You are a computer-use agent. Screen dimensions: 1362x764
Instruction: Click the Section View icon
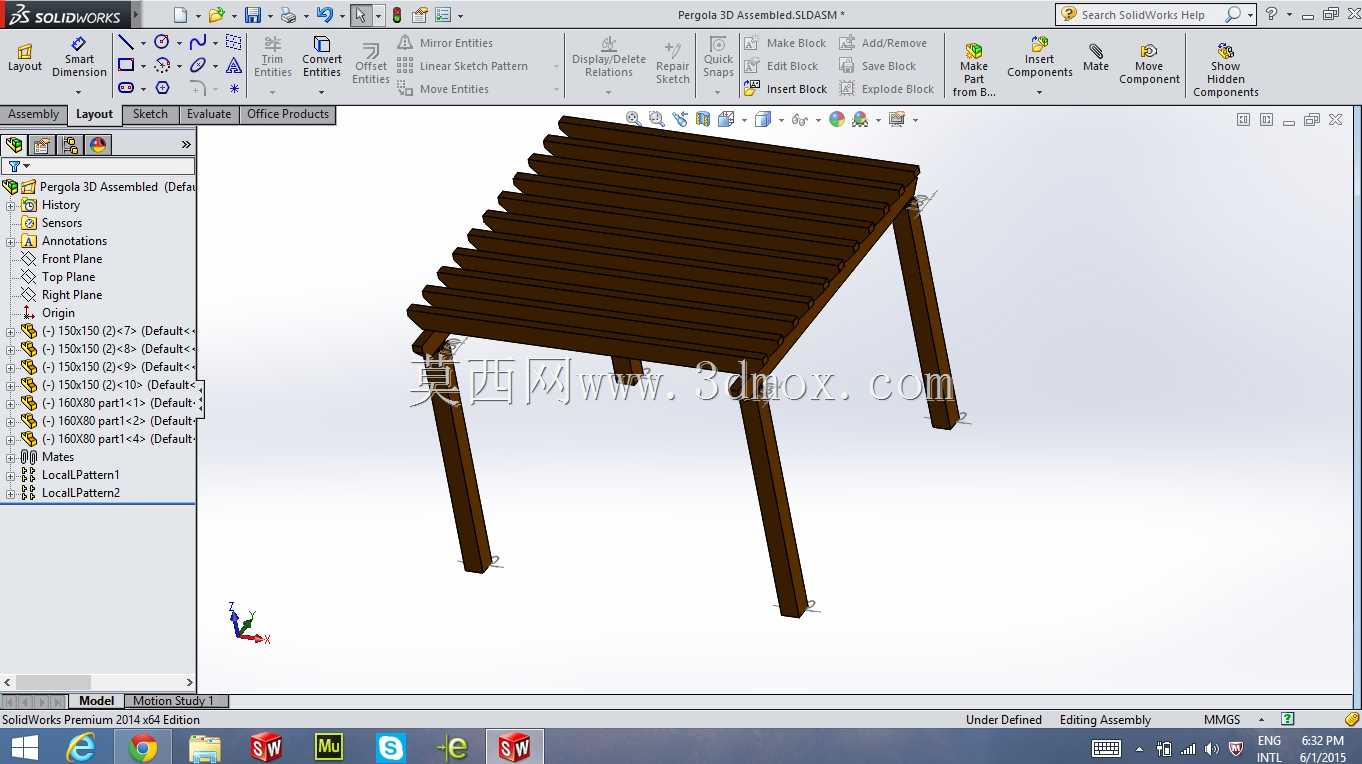point(703,119)
